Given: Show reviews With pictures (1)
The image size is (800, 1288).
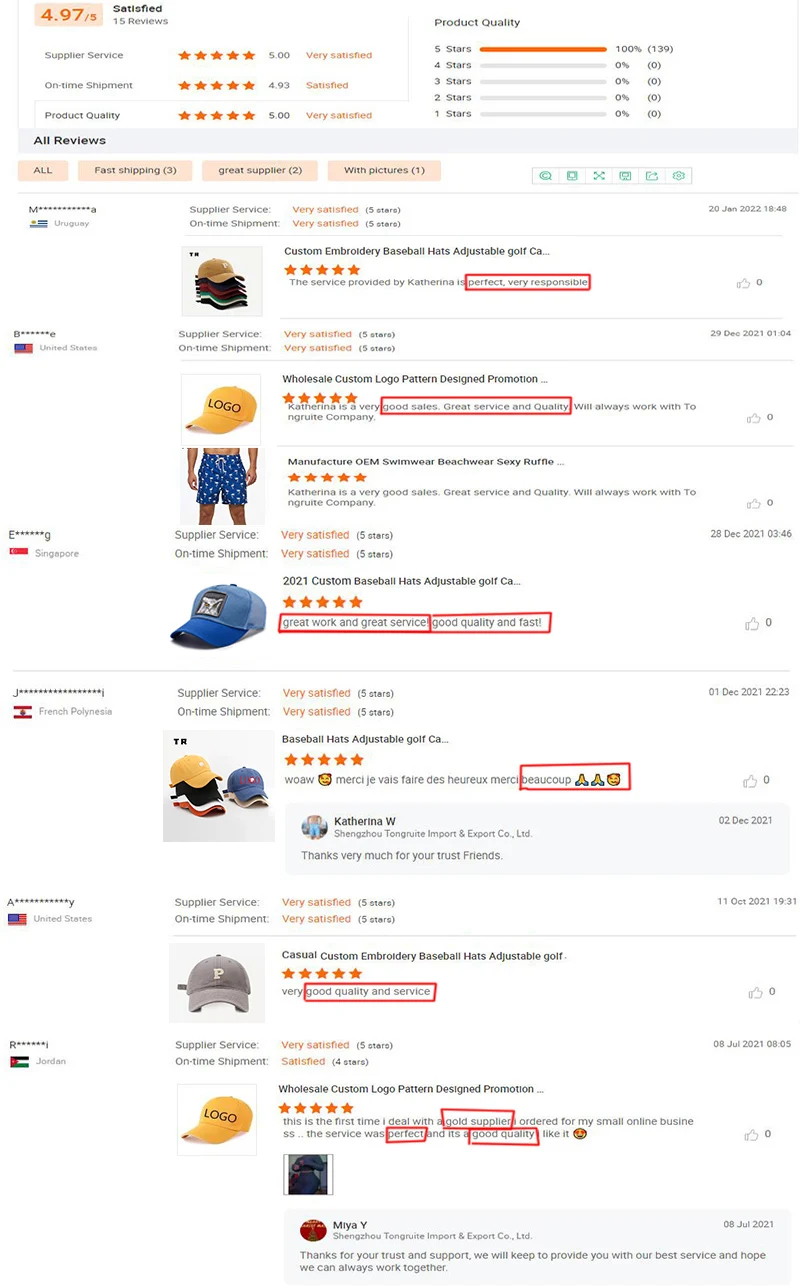Looking at the screenshot, I should [x=384, y=170].
